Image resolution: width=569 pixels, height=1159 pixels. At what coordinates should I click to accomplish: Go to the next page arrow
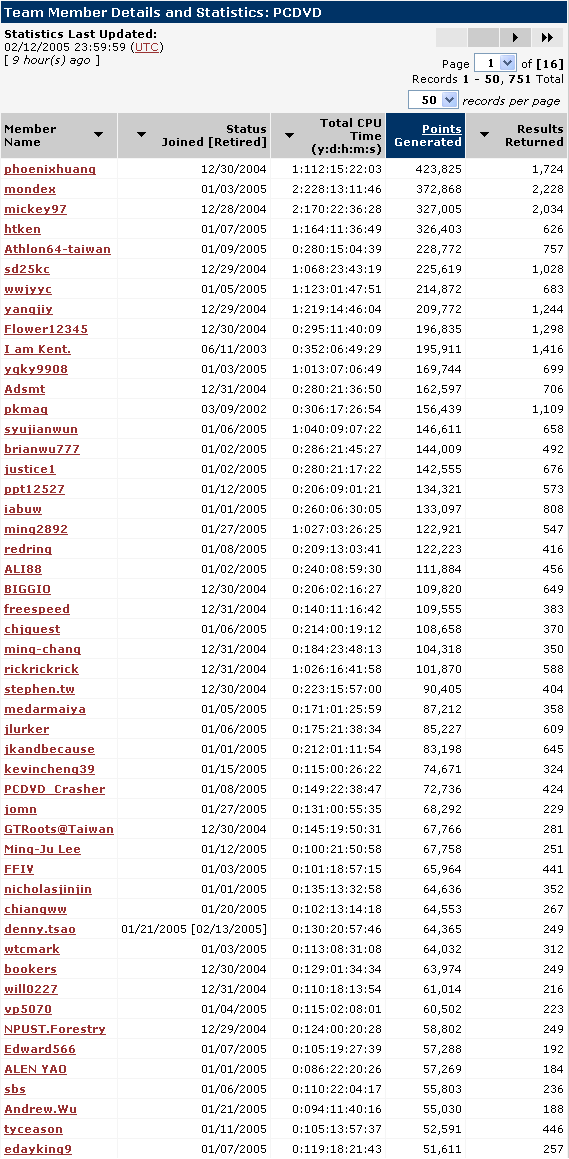(x=516, y=38)
